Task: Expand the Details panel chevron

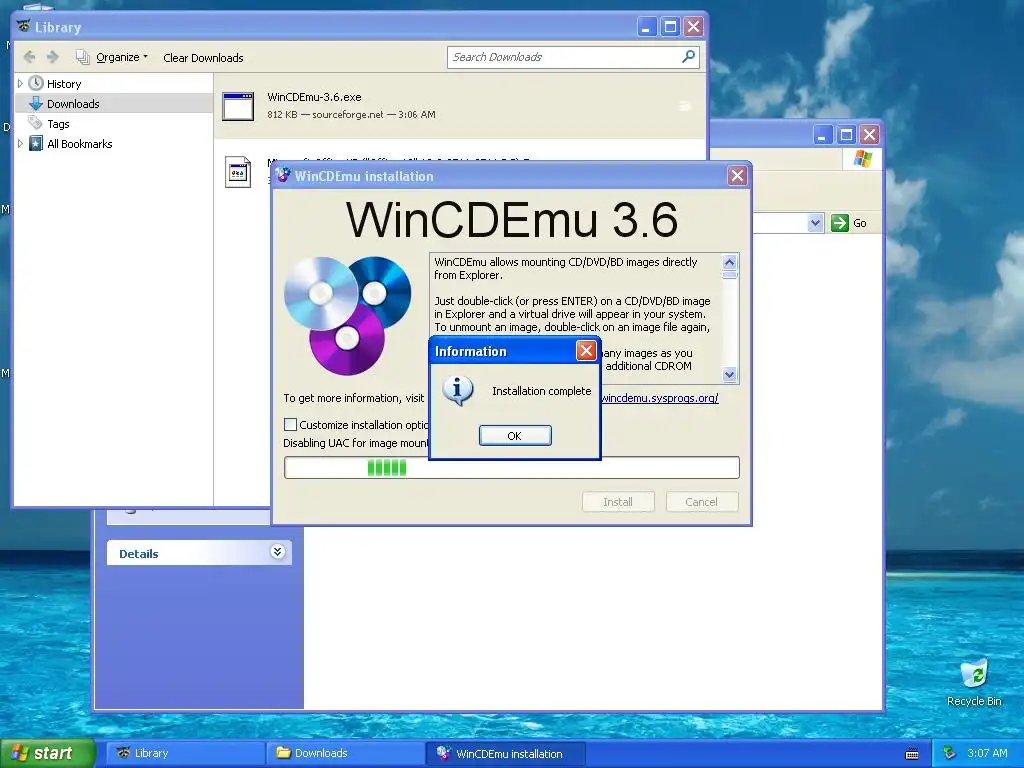Action: pos(277,552)
